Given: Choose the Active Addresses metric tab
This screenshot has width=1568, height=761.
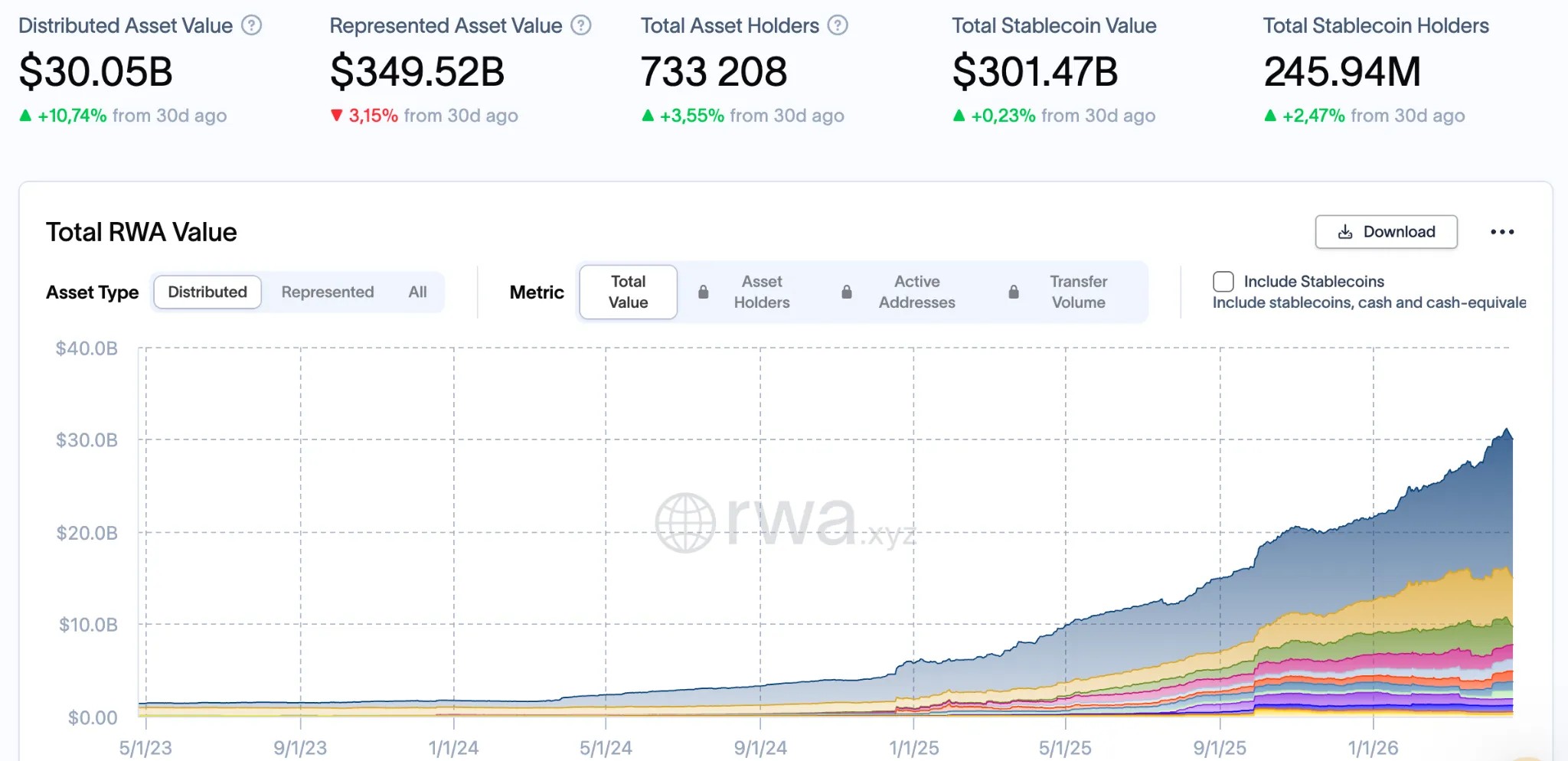Looking at the screenshot, I should tap(916, 292).
